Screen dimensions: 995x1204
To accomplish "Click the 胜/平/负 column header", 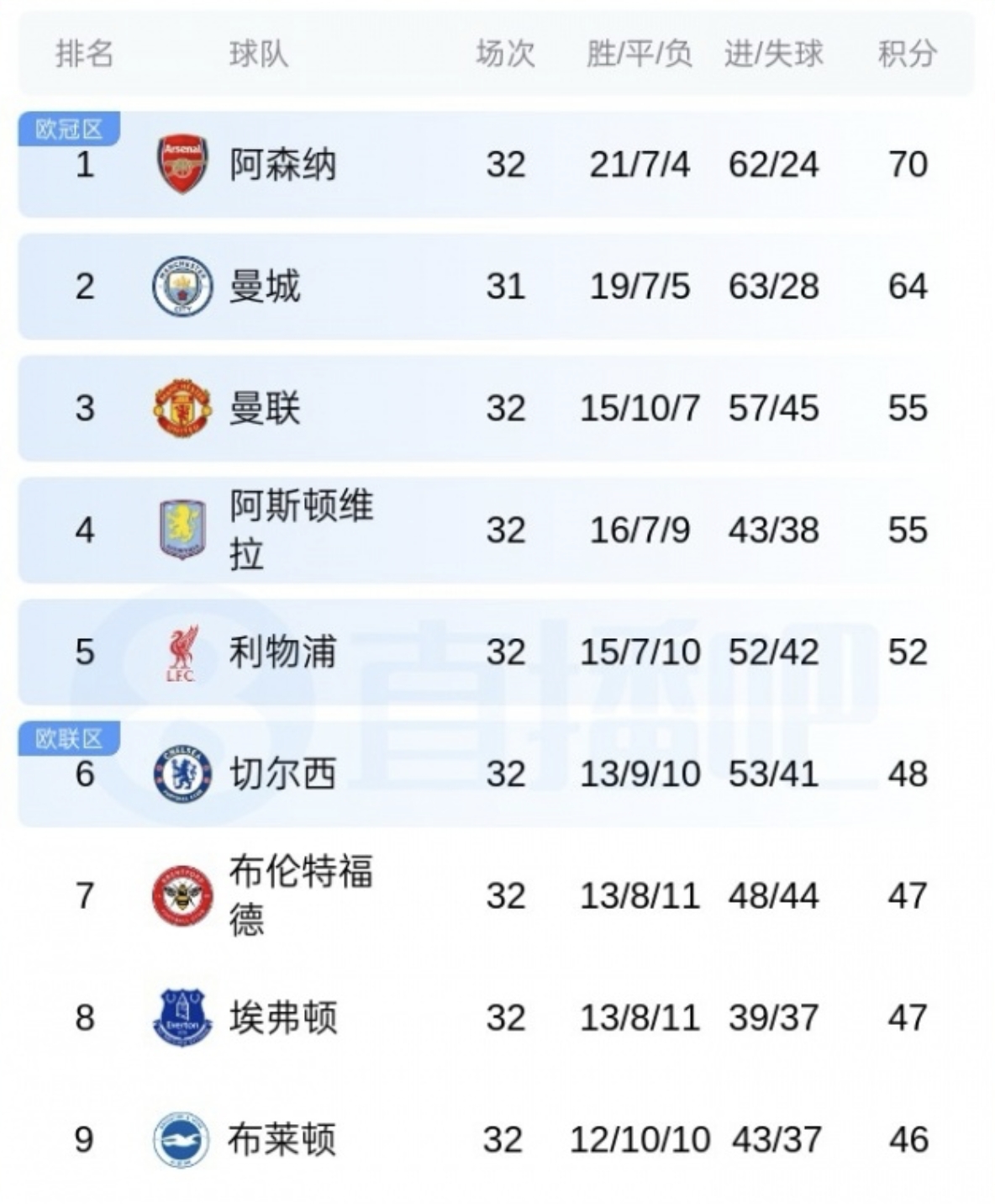I will [640, 54].
